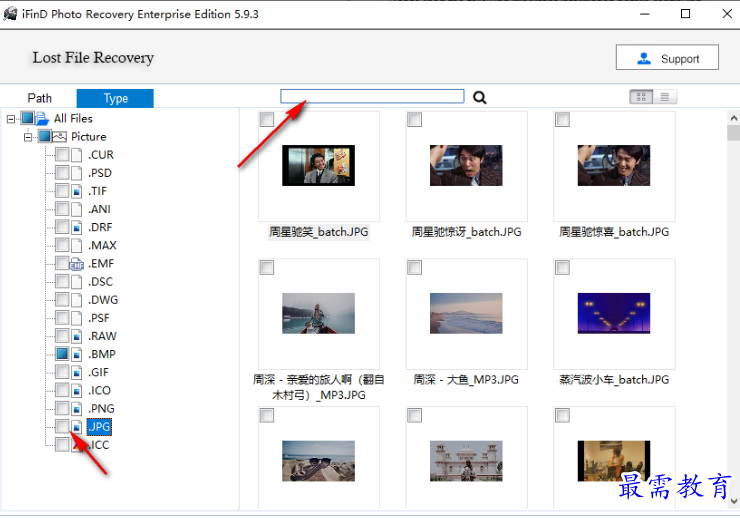The width and height of the screenshot is (740, 518).
Task: Toggle the Picture category checkbox
Action: point(44,136)
